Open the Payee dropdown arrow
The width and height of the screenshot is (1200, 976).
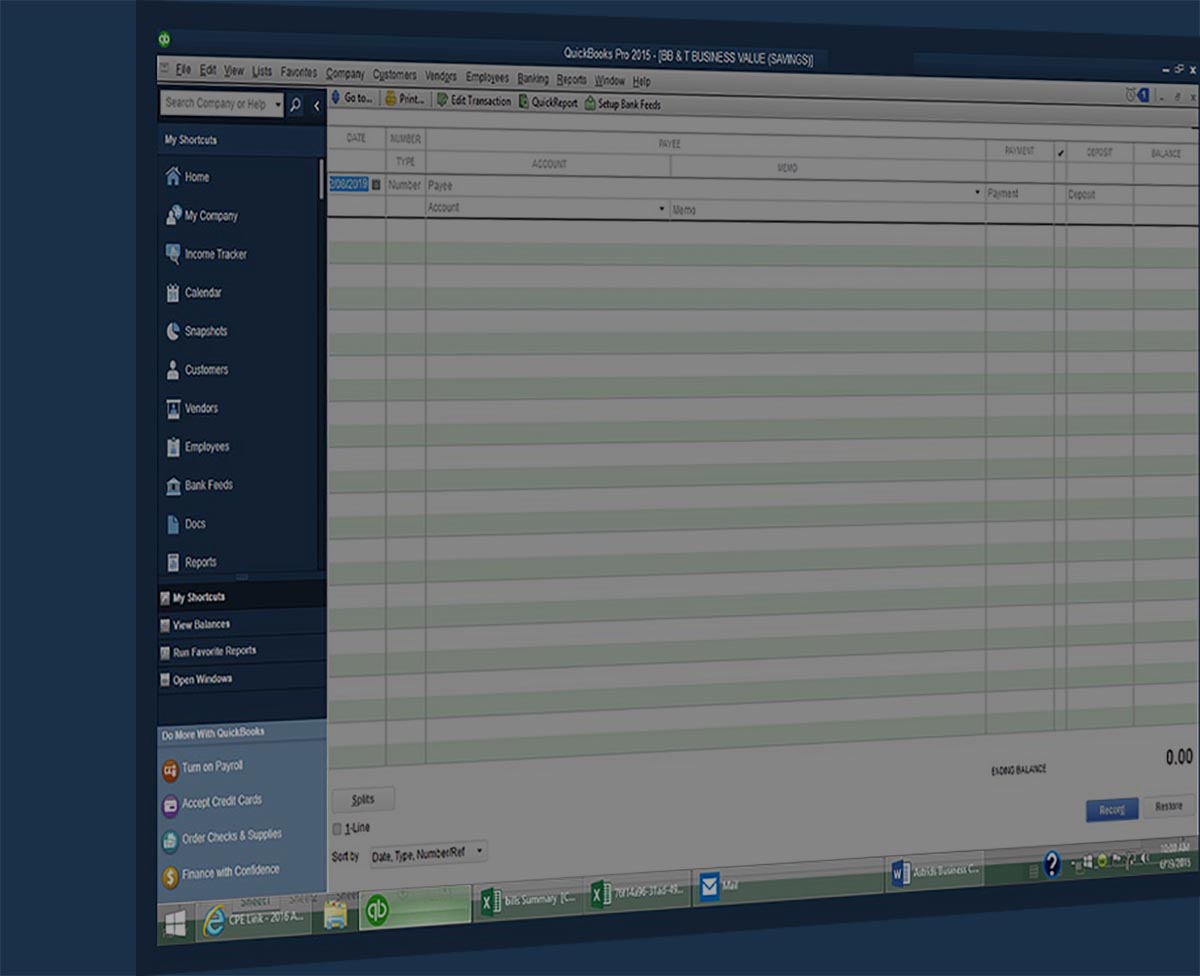(977, 192)
